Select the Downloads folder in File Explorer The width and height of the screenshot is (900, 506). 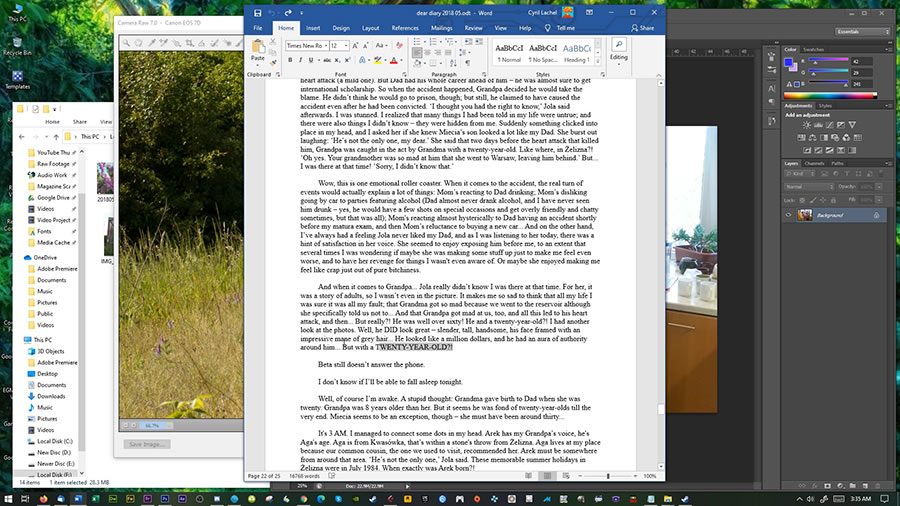[x=51, y=396]
